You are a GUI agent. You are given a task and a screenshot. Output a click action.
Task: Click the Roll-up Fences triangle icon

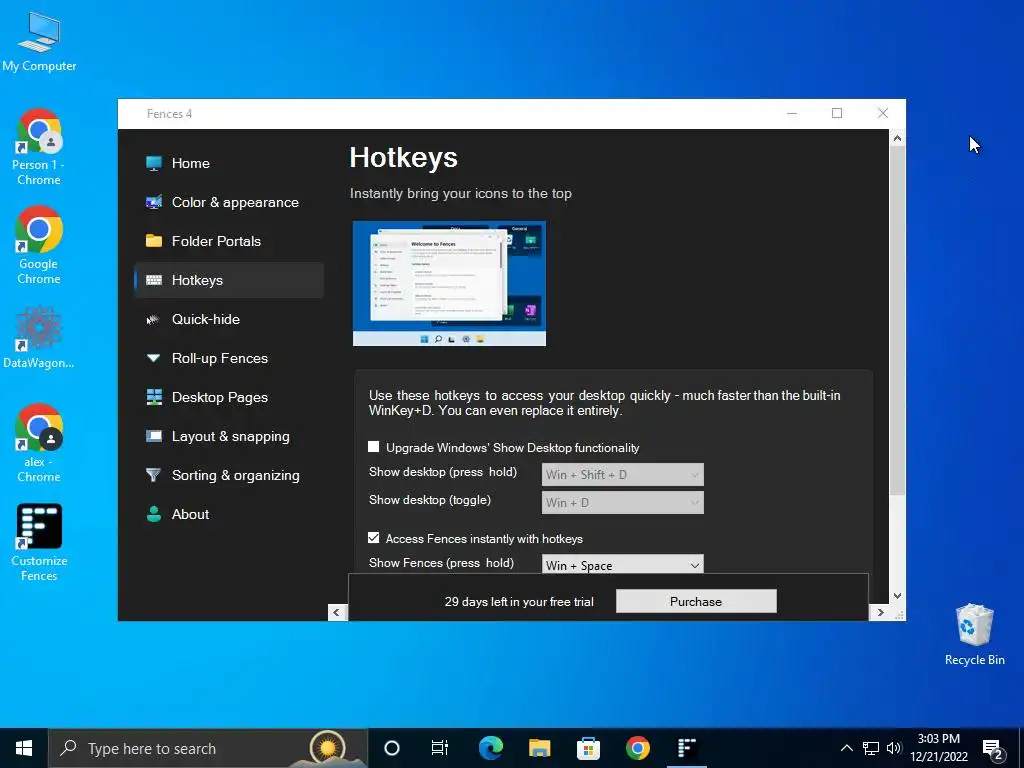153,358
